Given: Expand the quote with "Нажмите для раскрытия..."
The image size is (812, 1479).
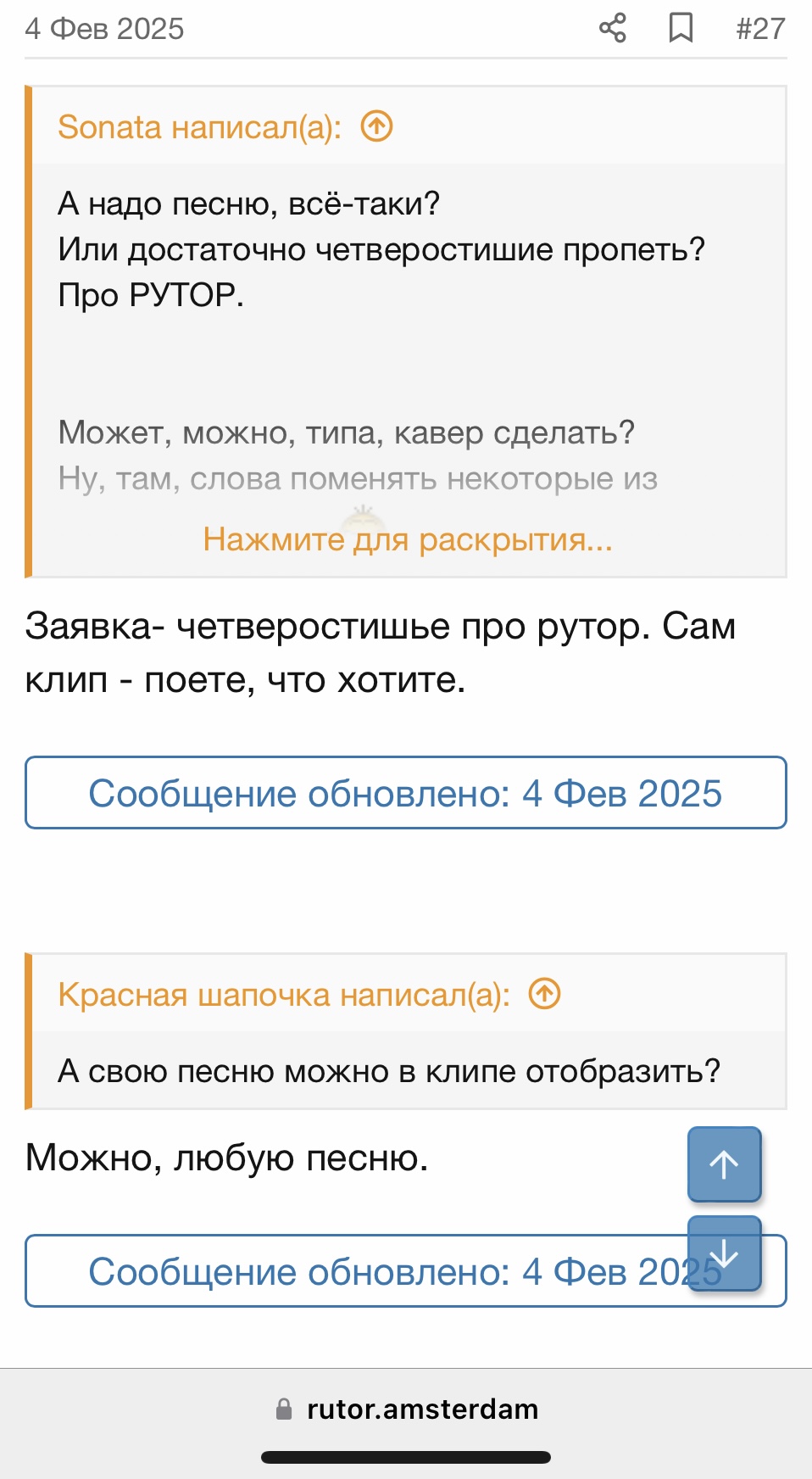Looking at the screenshot, I should tap(408, 539).
